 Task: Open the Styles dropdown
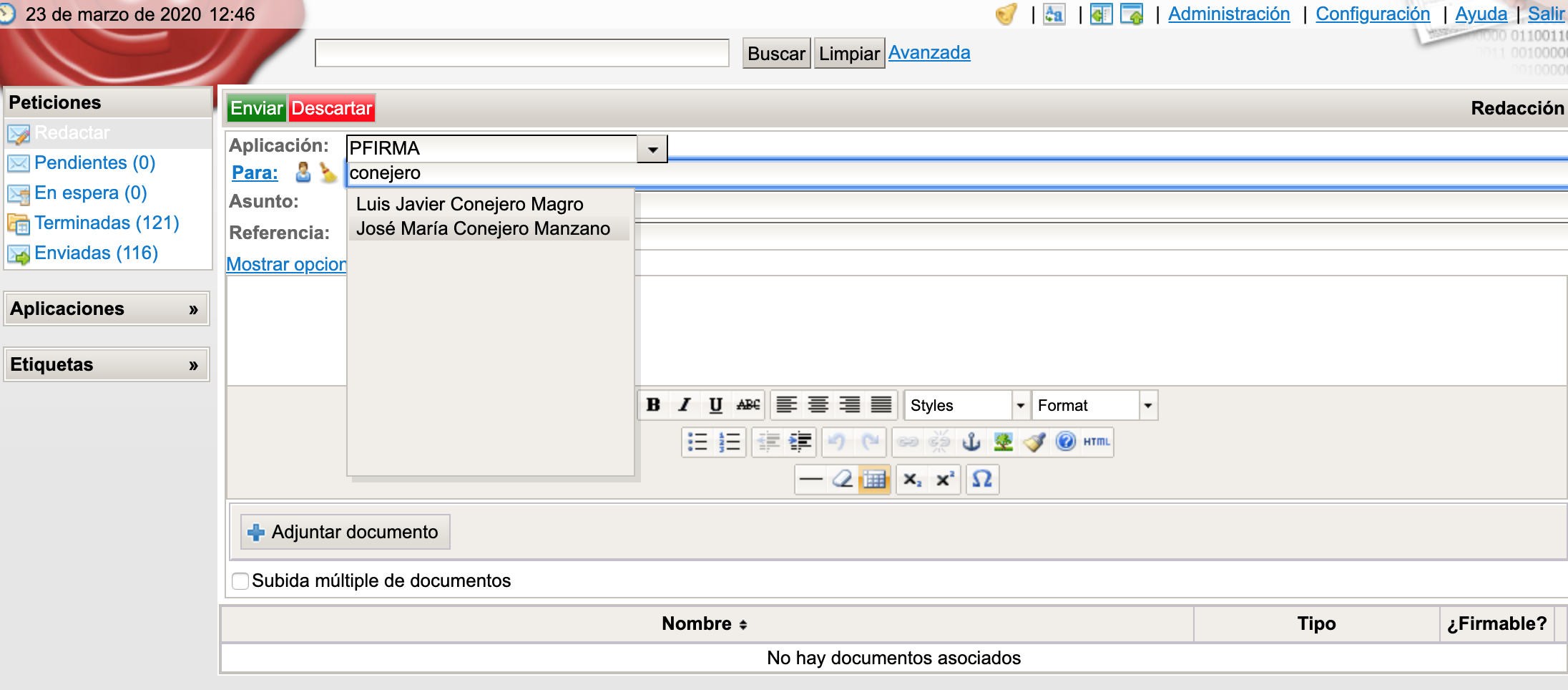1020,405
